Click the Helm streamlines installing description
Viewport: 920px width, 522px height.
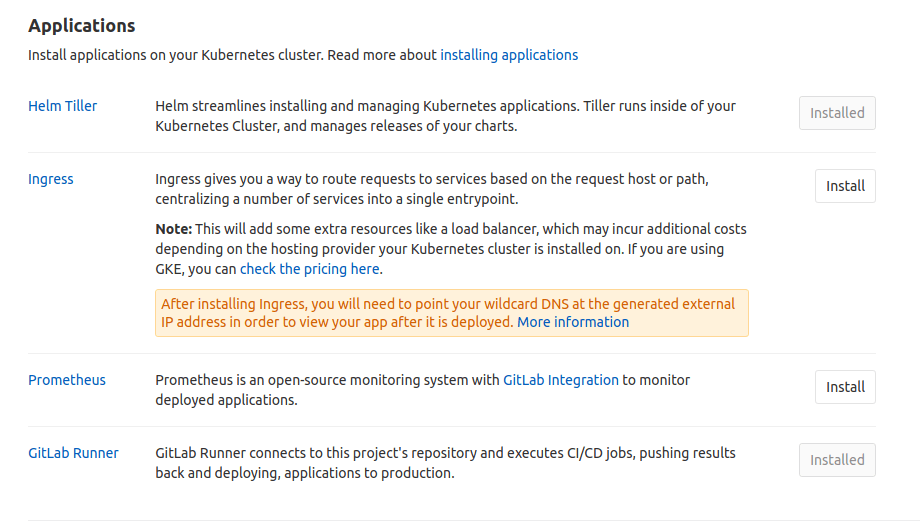click(445, 116)
